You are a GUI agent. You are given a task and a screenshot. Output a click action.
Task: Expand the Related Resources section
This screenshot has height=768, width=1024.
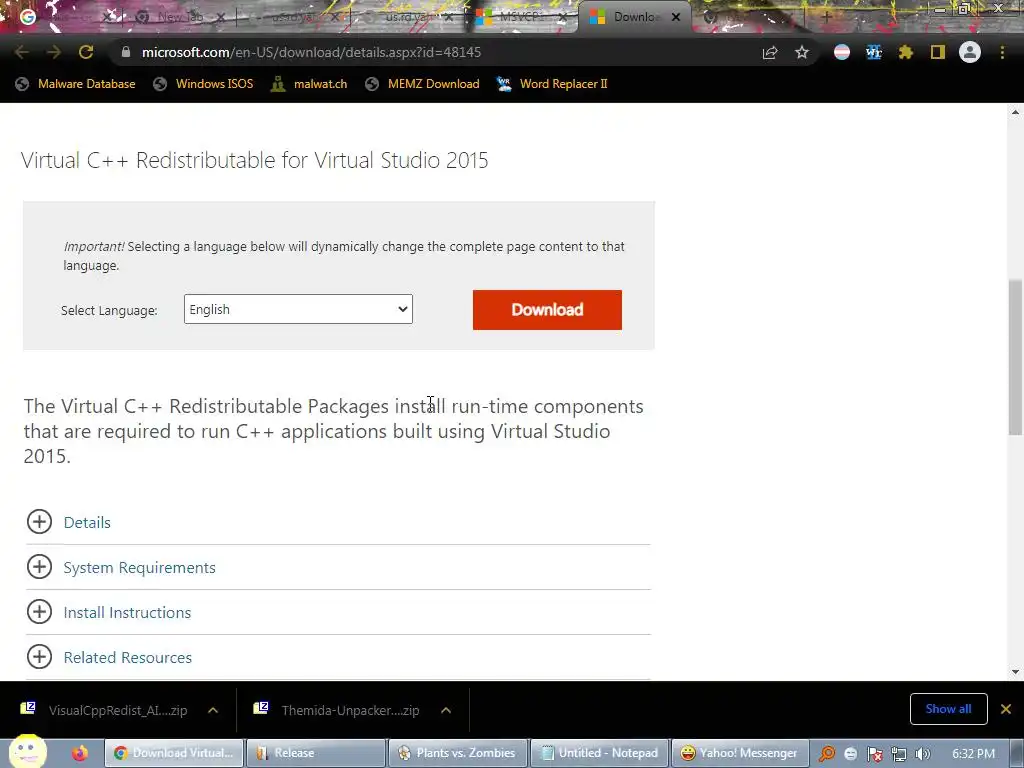[x=127, y=658]
